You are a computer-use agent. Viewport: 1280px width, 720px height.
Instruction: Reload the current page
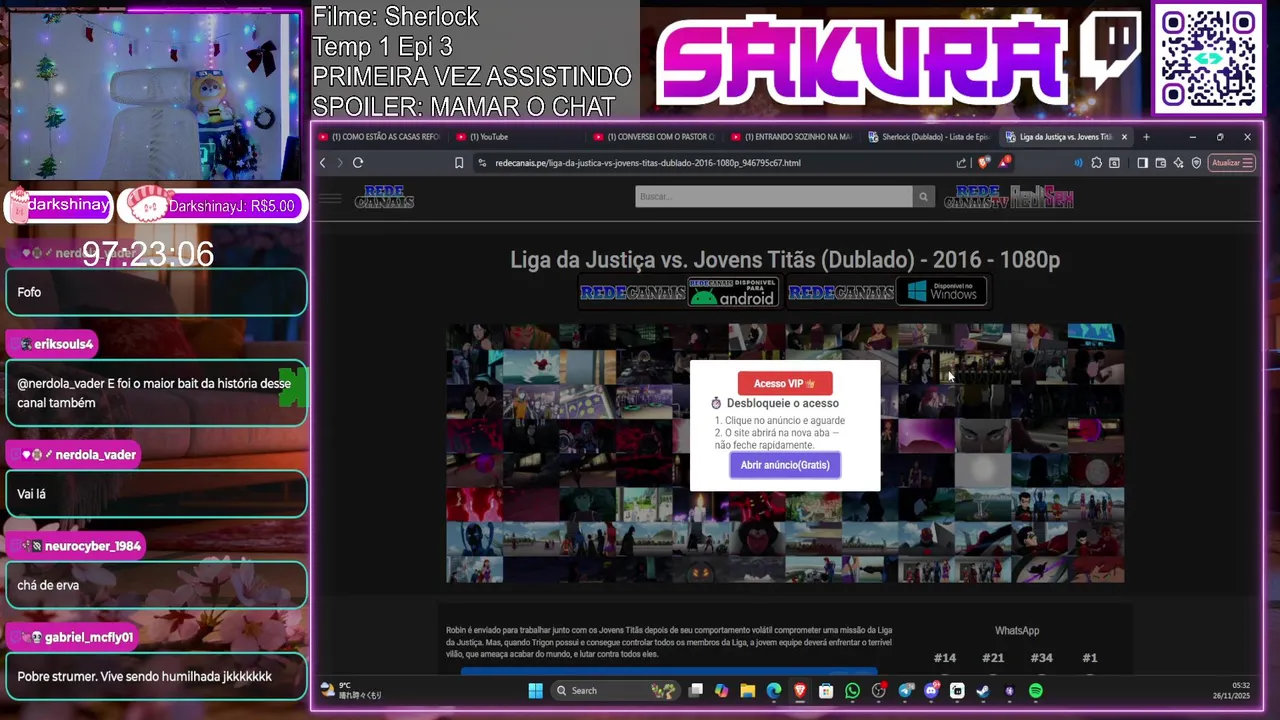click(x=358, y=163)
